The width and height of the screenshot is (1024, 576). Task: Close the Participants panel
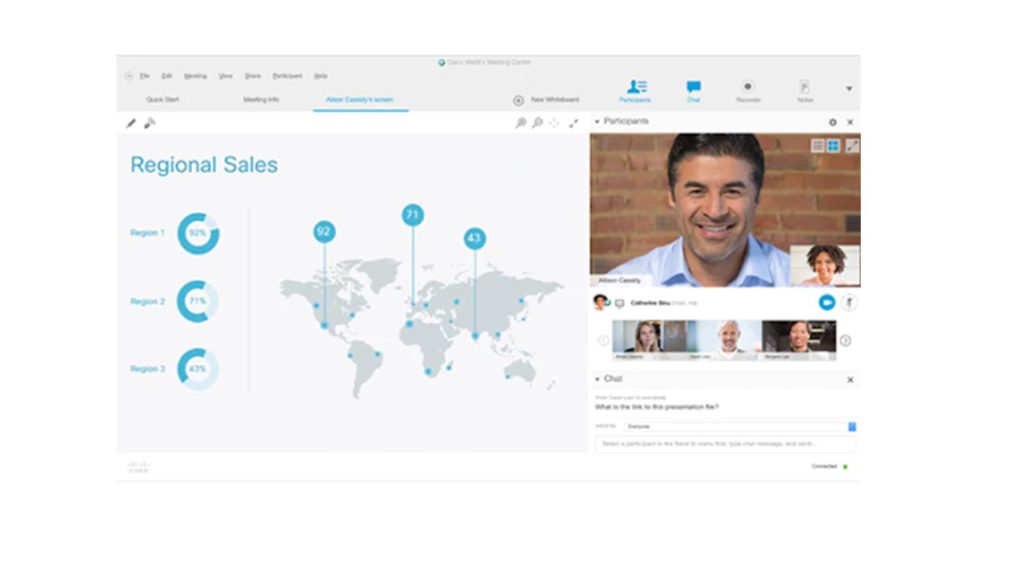[850, 122]
